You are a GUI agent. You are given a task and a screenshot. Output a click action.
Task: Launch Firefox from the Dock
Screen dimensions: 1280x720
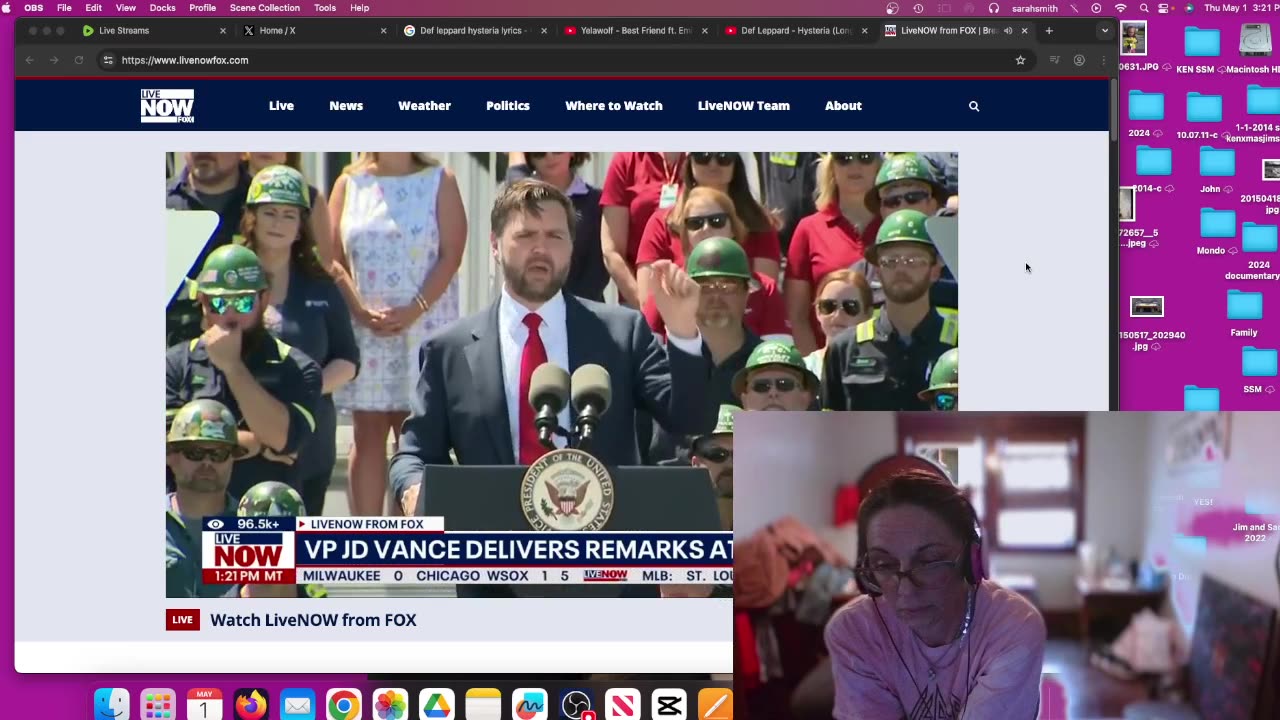(x=250, y=705)
